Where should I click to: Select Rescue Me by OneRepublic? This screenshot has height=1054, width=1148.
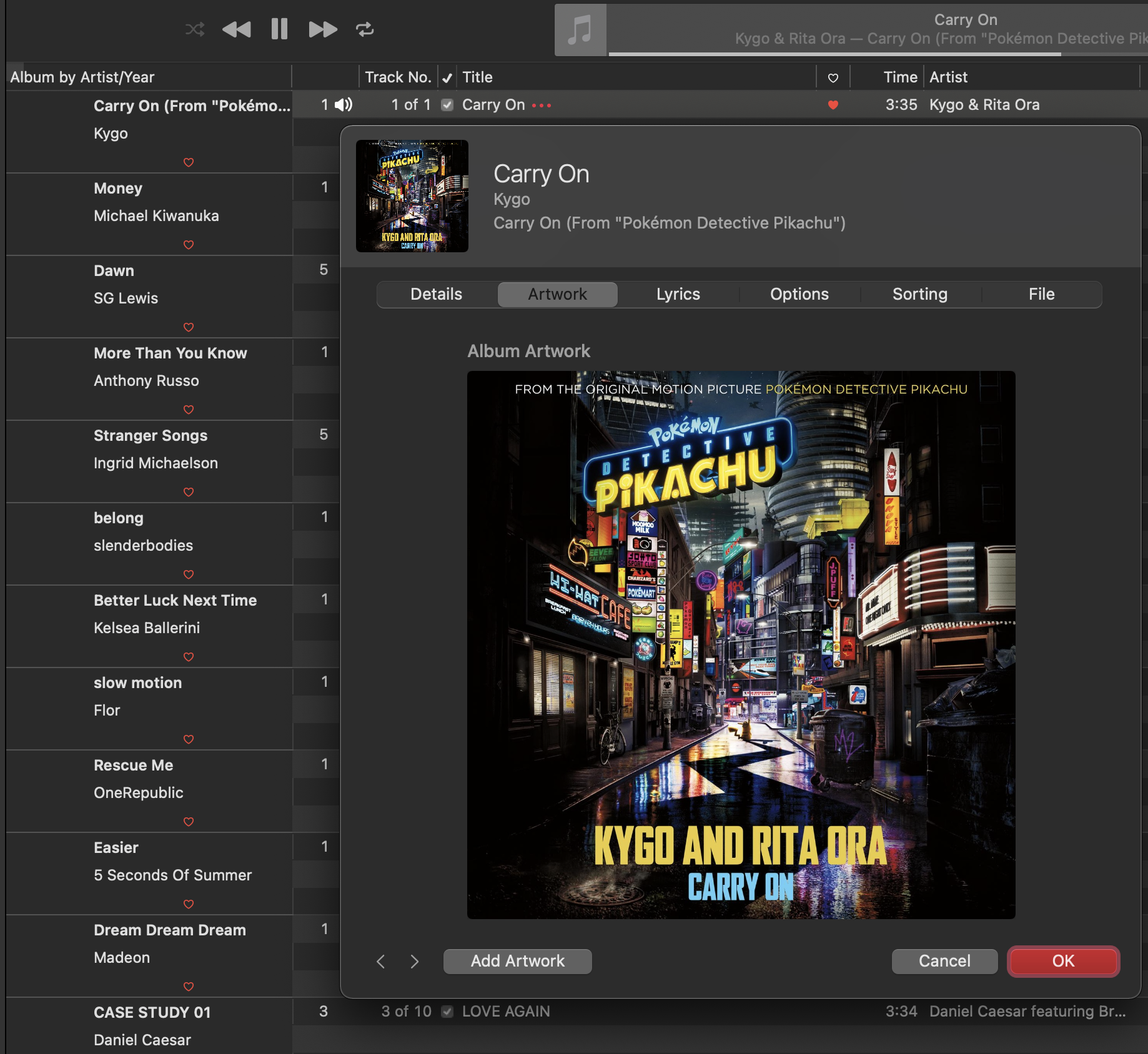149,792
